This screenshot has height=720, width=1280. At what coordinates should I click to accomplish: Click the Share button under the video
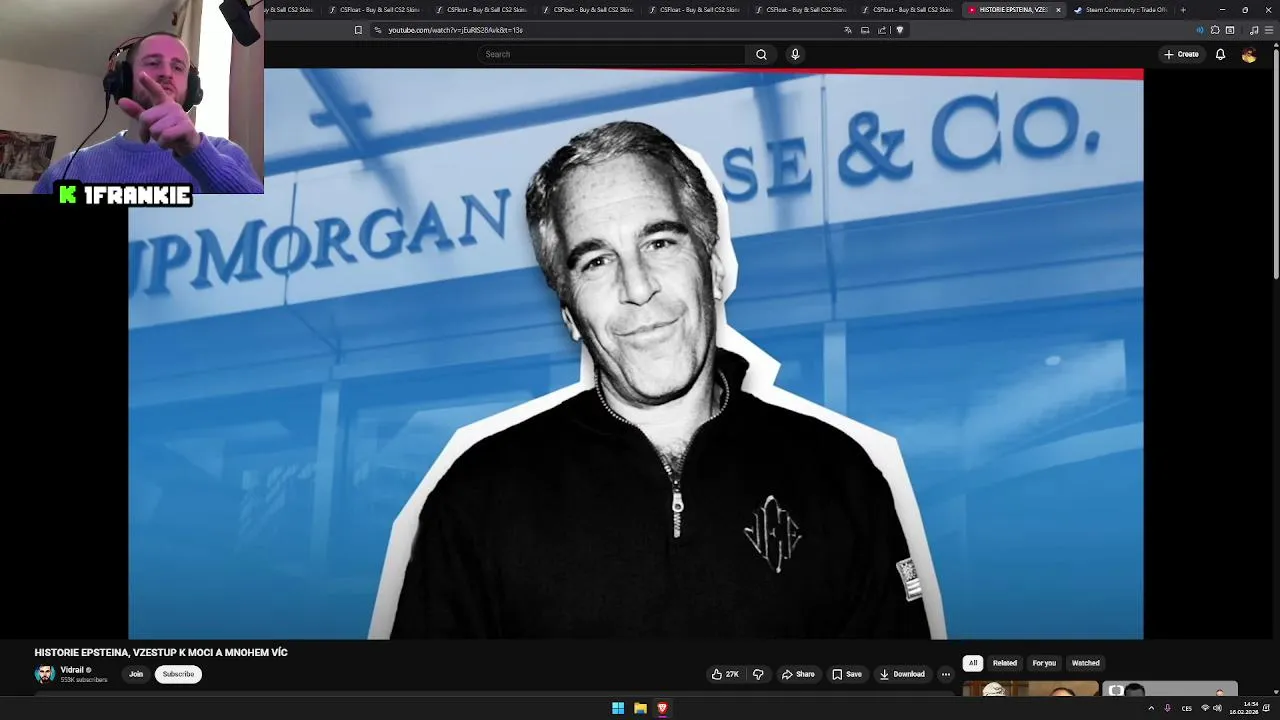pos(798,674)
